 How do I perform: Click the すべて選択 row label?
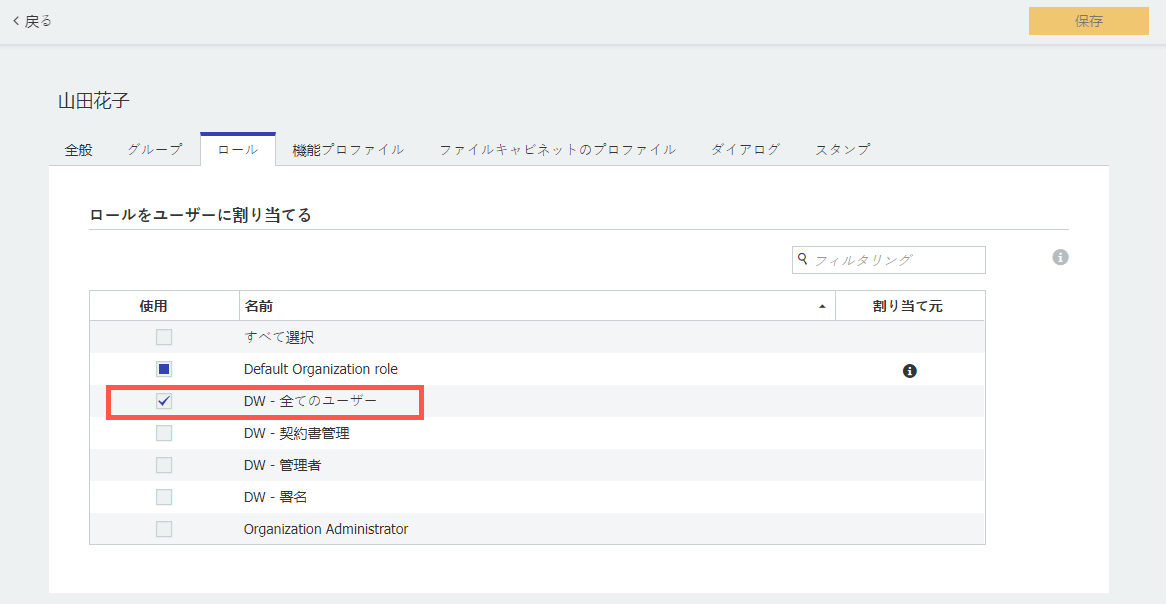tap(279, 337)
